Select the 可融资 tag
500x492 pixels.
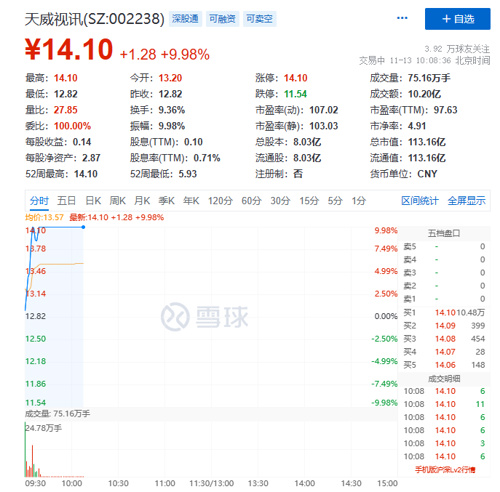222,19
